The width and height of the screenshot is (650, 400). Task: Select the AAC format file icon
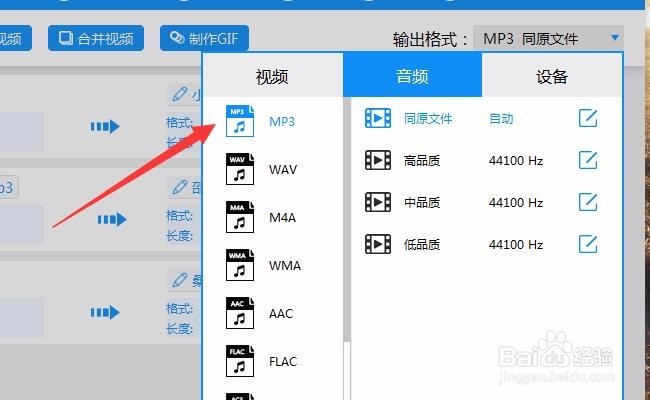240,313
